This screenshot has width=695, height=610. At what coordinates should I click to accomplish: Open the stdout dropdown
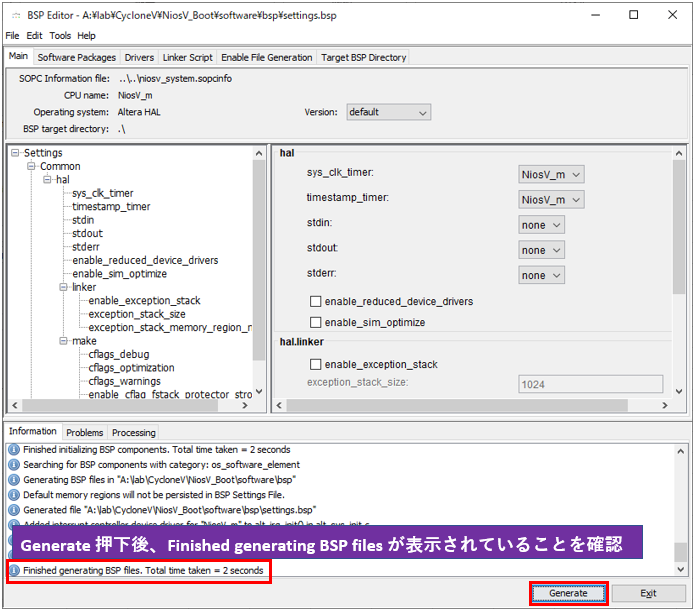pyautogui.click(x=542, y=250)
